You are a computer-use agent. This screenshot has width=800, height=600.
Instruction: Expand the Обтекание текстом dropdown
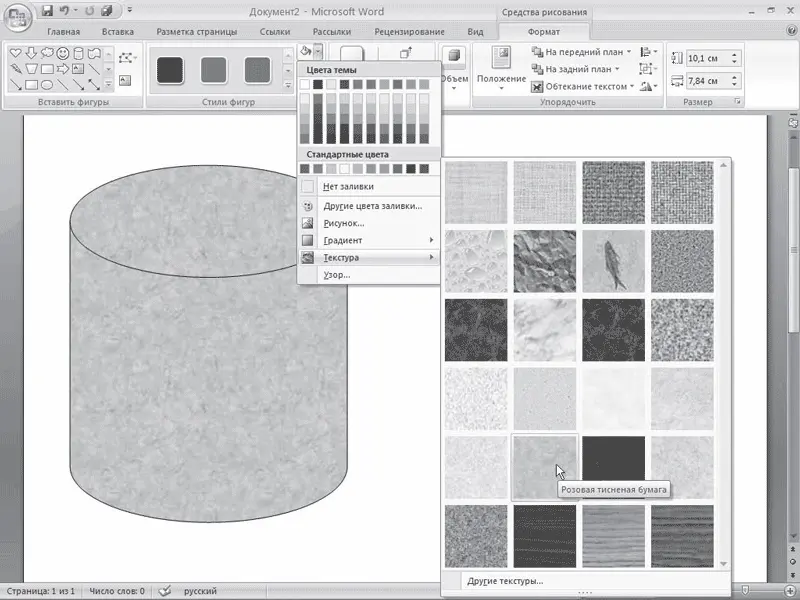click(632, 87)
